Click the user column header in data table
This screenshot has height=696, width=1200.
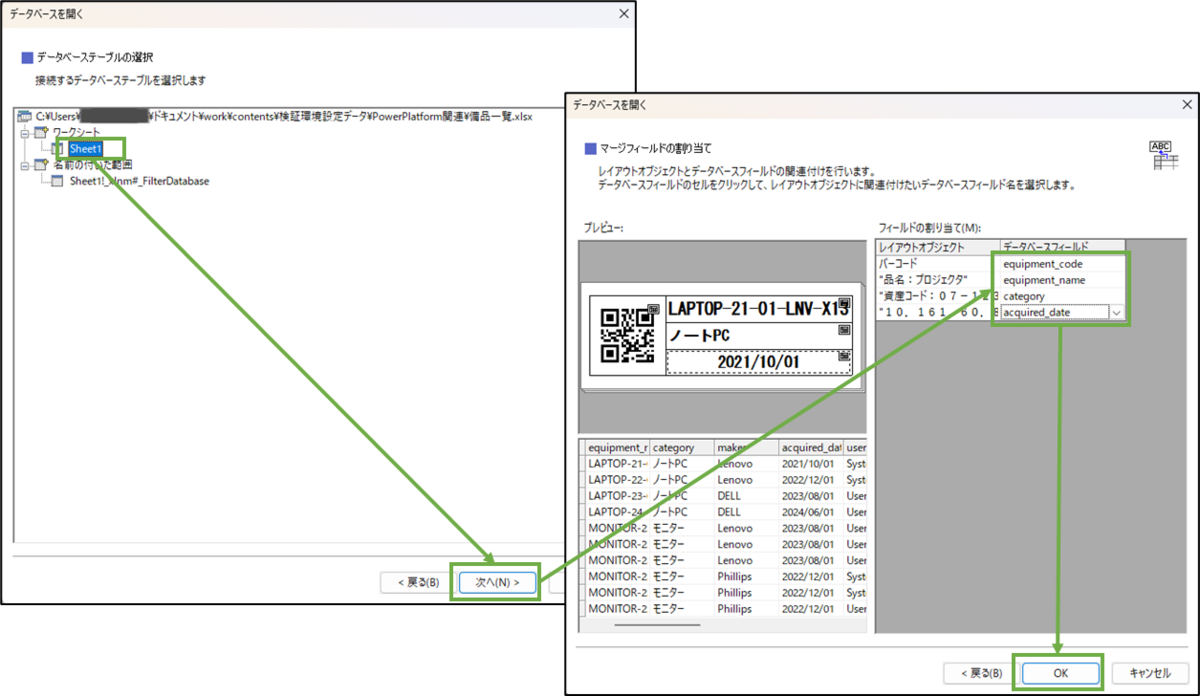tap(853, 448)
